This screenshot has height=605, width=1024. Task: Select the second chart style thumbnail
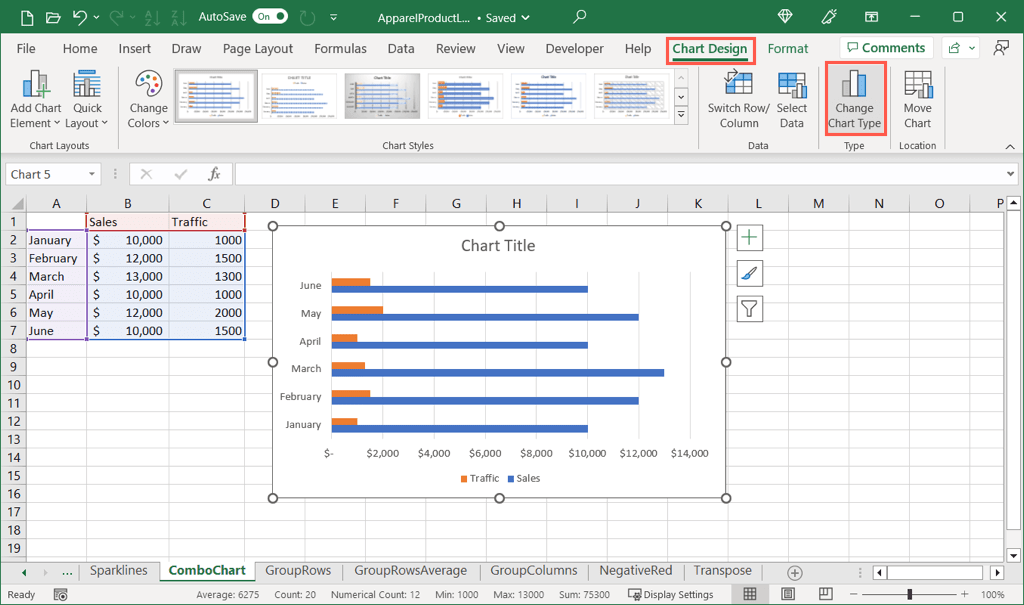[x=299, y=96]
